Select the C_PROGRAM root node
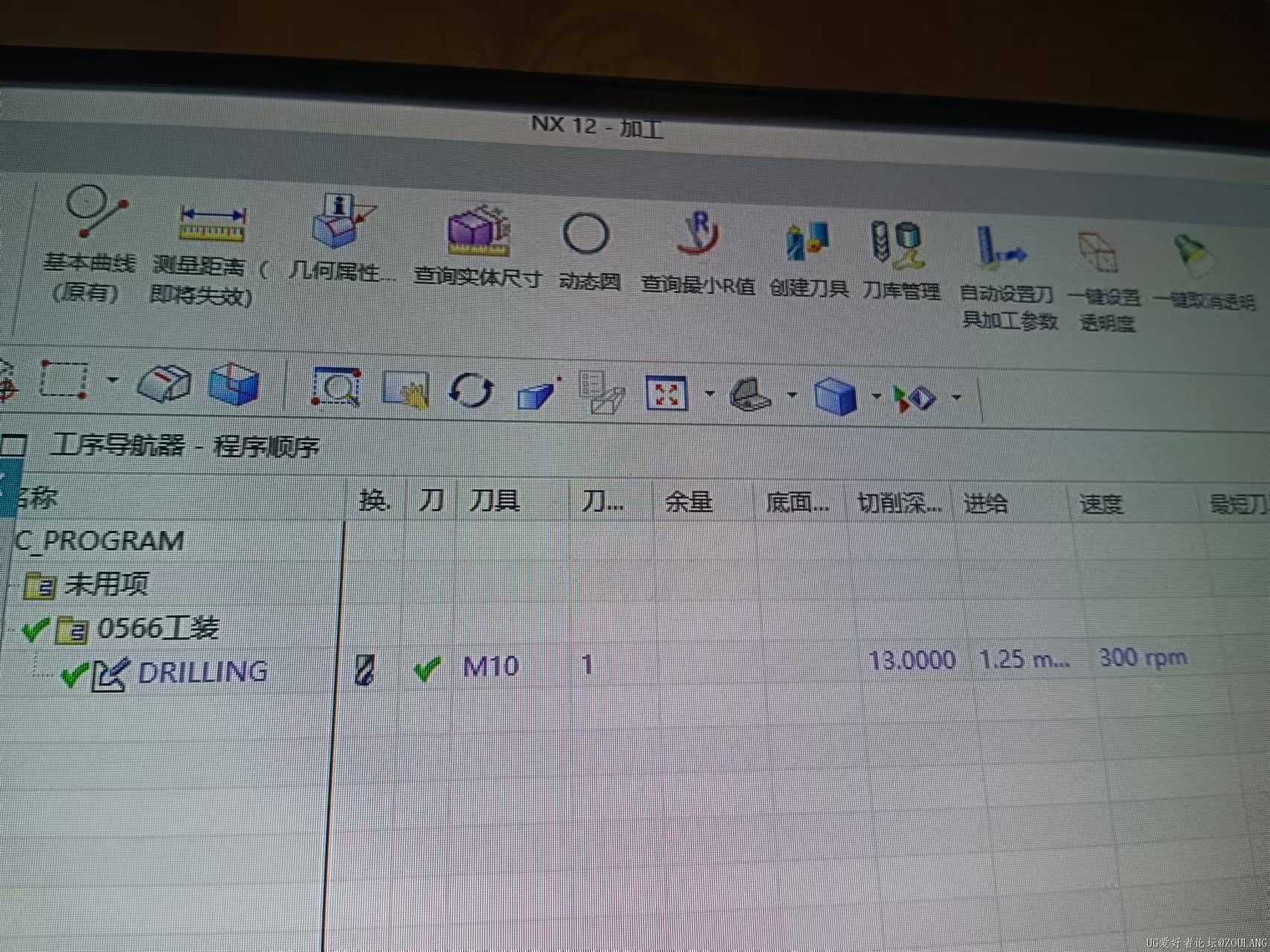The image size is (1270, 952). point(100,541)
